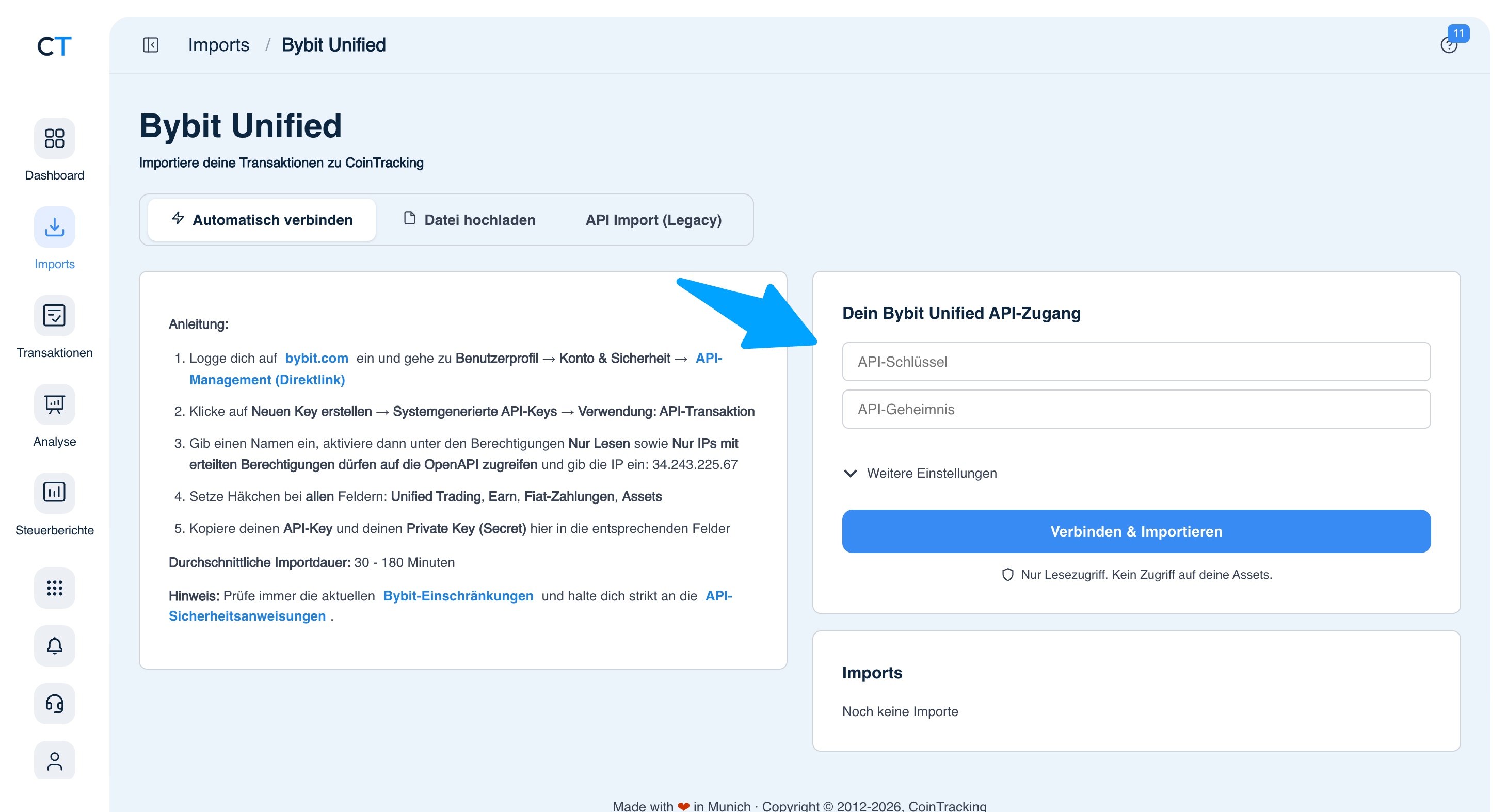Viewport: 1507px width, 812px height.
Task: Click the CoinTracking CT logo
Action: click(54, 45)
